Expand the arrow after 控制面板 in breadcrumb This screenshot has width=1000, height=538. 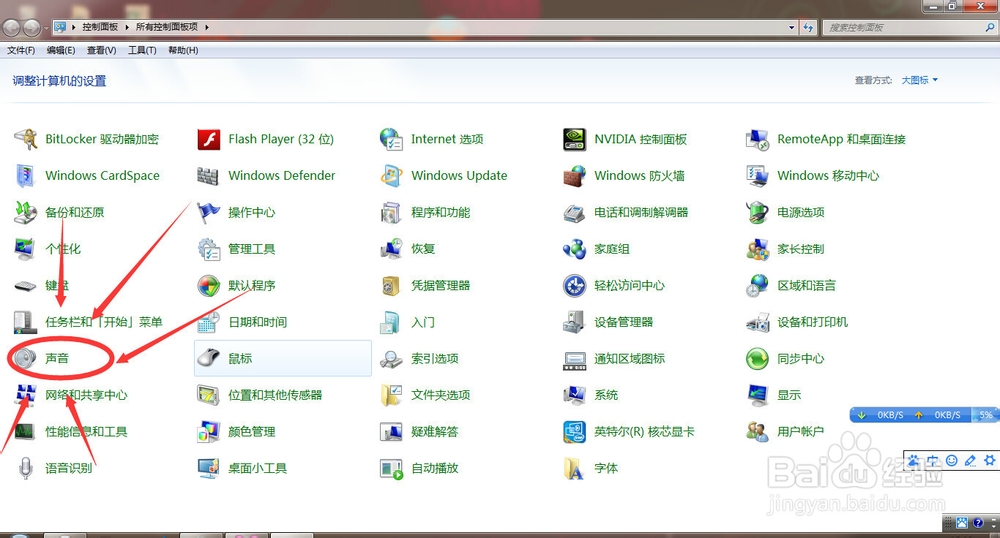(x=126, y=27)
